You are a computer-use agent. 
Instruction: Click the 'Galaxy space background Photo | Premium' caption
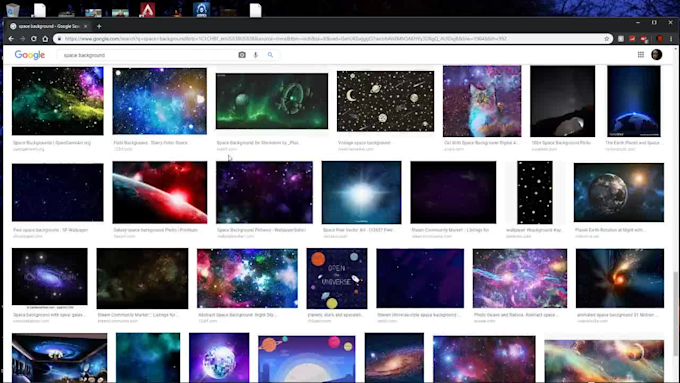point(155,230)
